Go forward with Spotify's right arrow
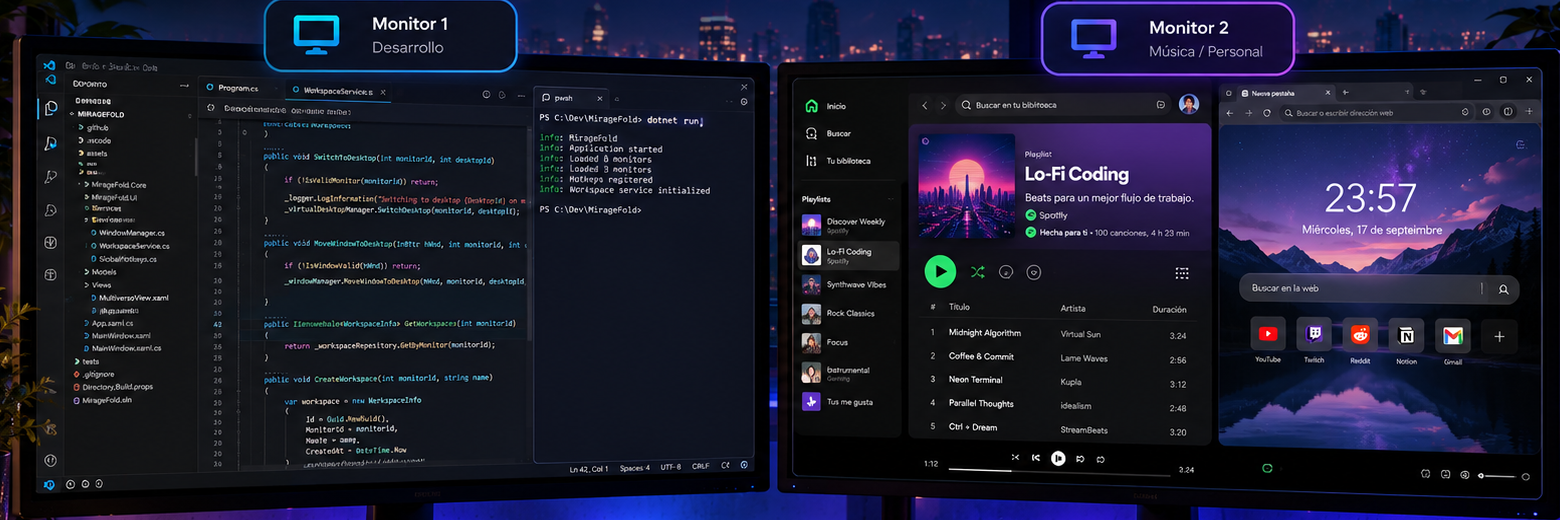Image resolution: width=1560 pixels, height=520 pixels. tap(944, 105)
